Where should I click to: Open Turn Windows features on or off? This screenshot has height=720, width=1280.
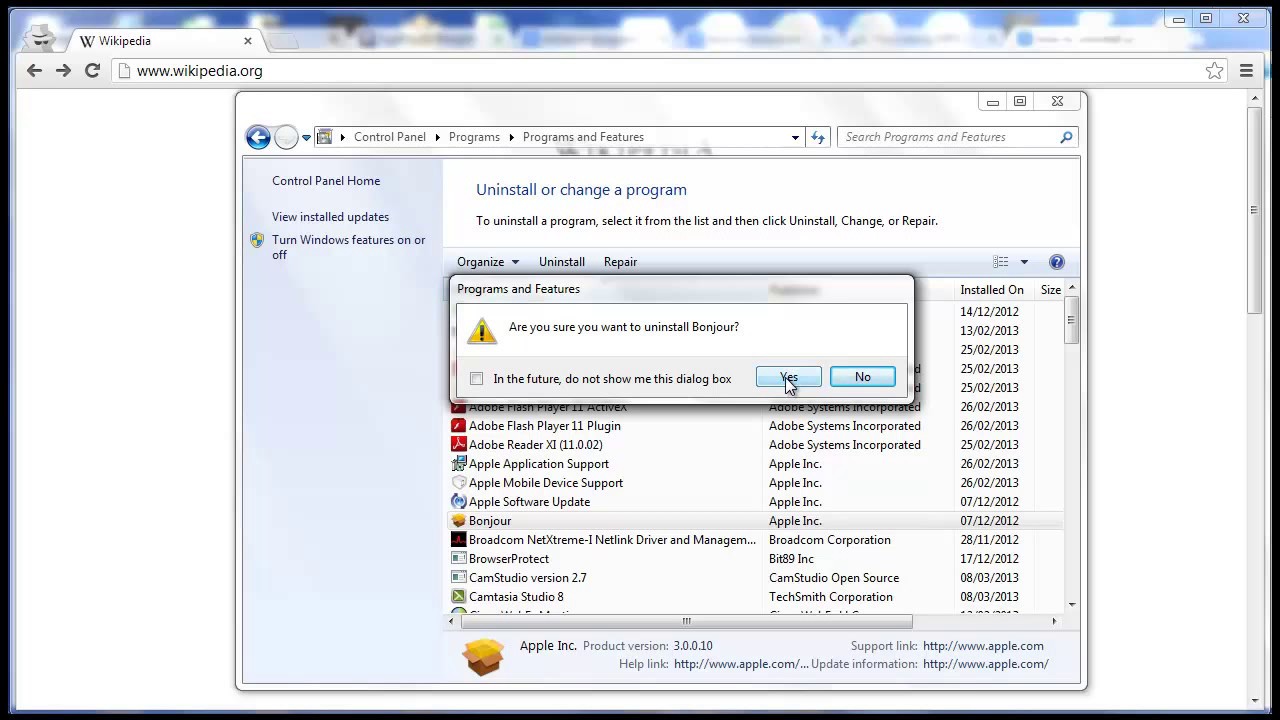tap(348, 247)
